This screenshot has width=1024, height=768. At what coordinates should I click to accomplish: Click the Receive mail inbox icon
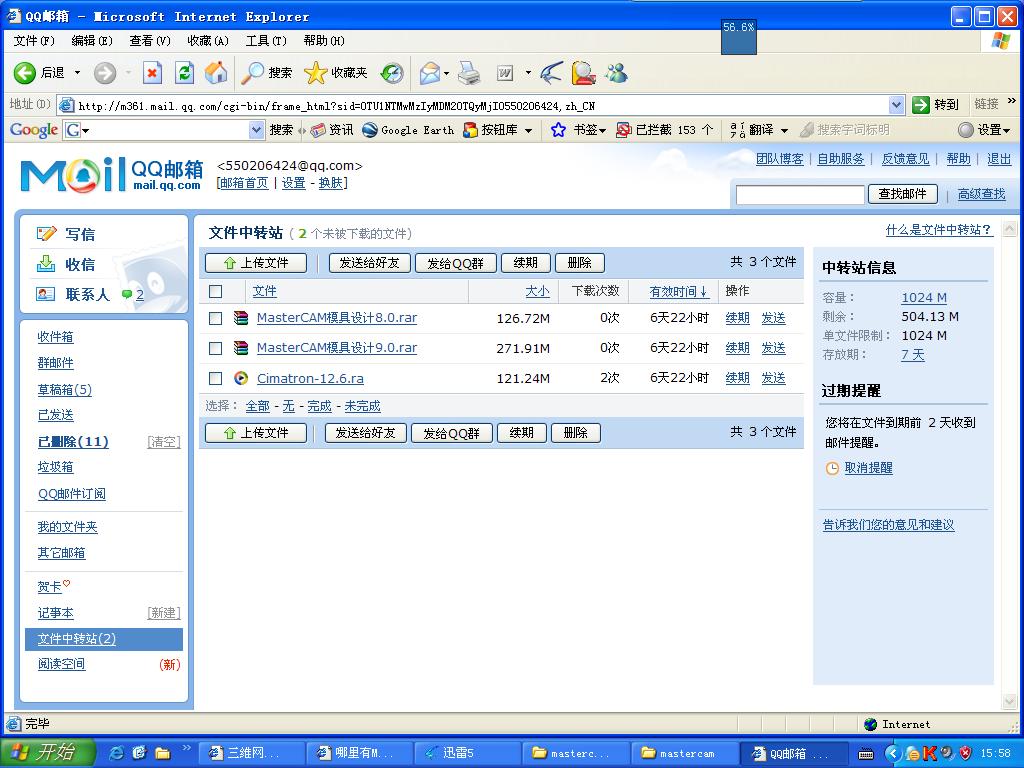[x=46, y=264]
